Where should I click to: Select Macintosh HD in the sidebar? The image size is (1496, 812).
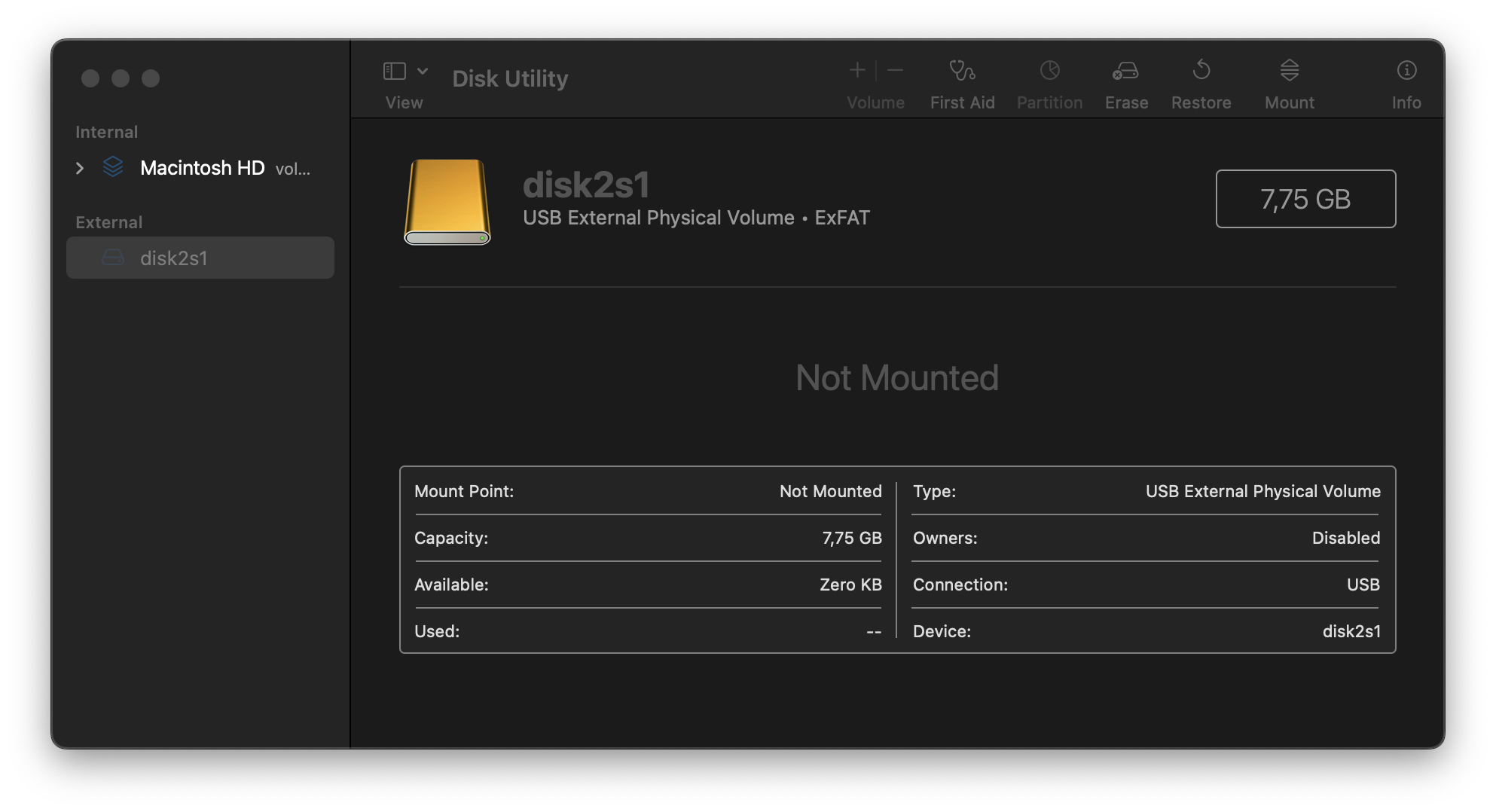pos(202,168)
